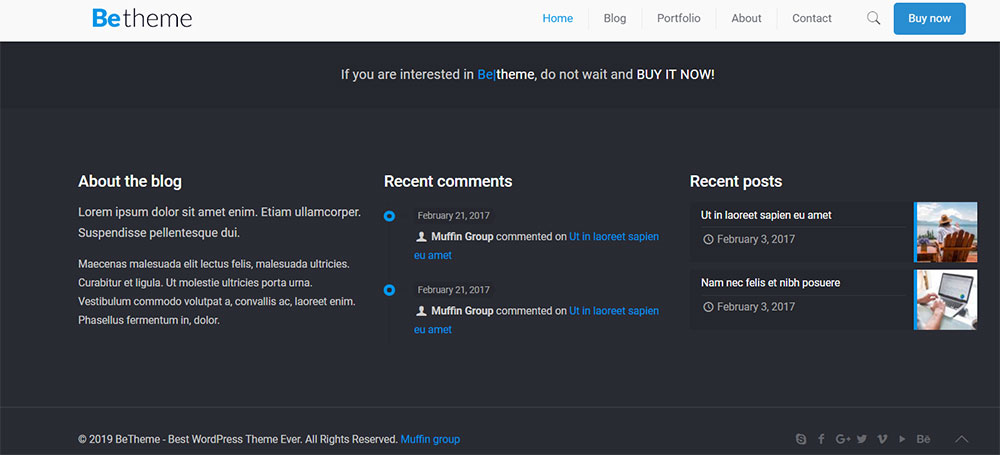
Task: Click the Google Plus icon
Action: click(x=843, y=439)
